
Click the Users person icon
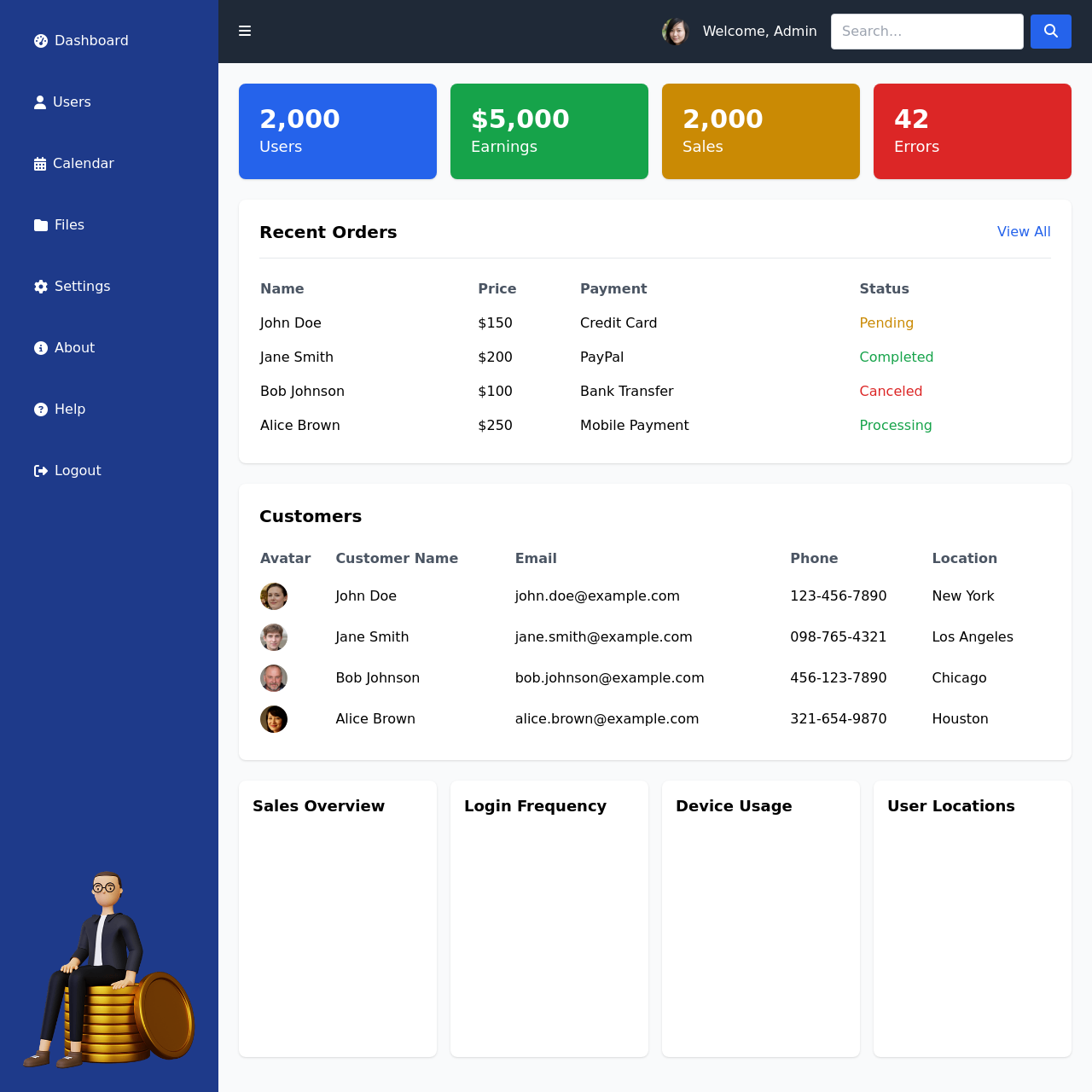40,102
